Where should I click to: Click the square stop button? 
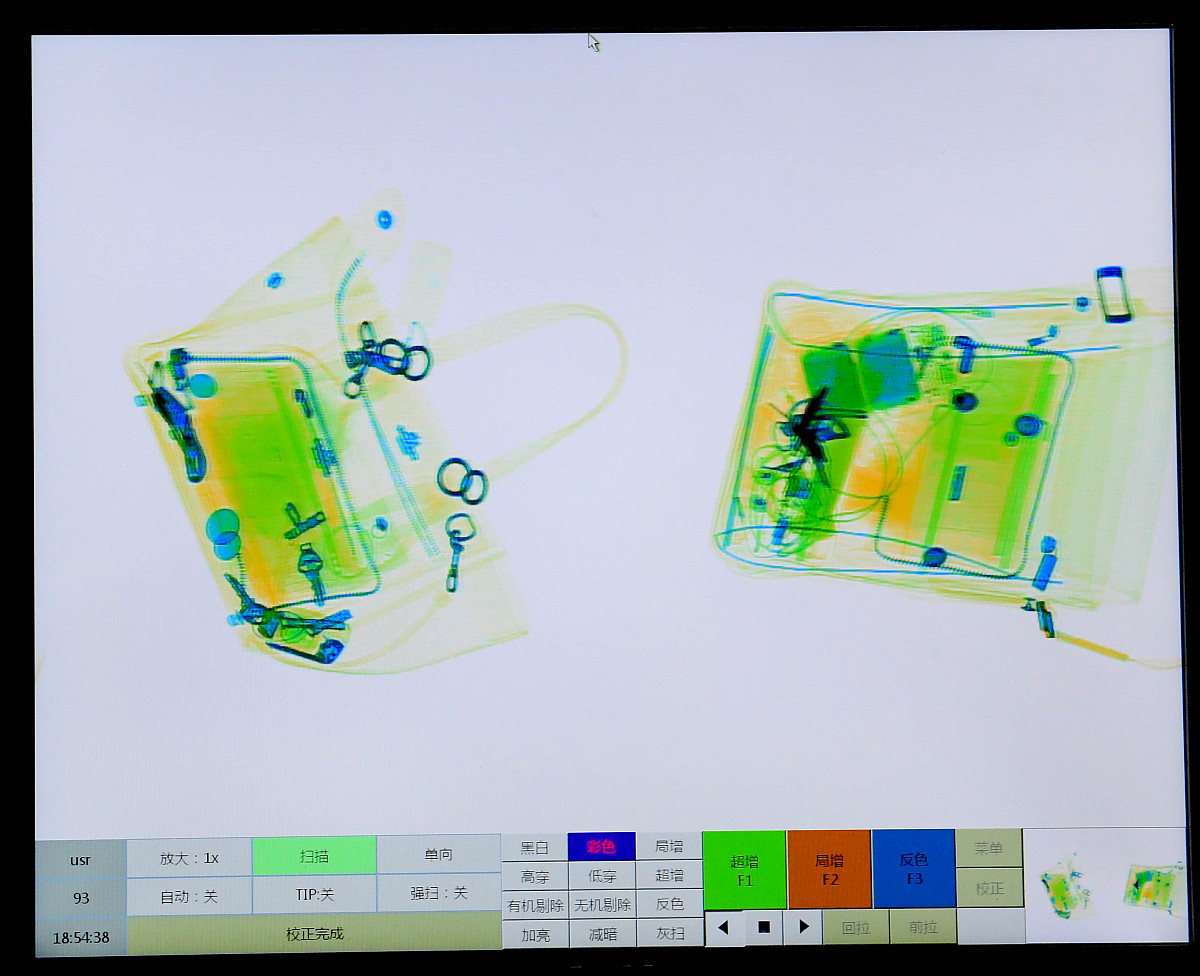pos(764,927)
